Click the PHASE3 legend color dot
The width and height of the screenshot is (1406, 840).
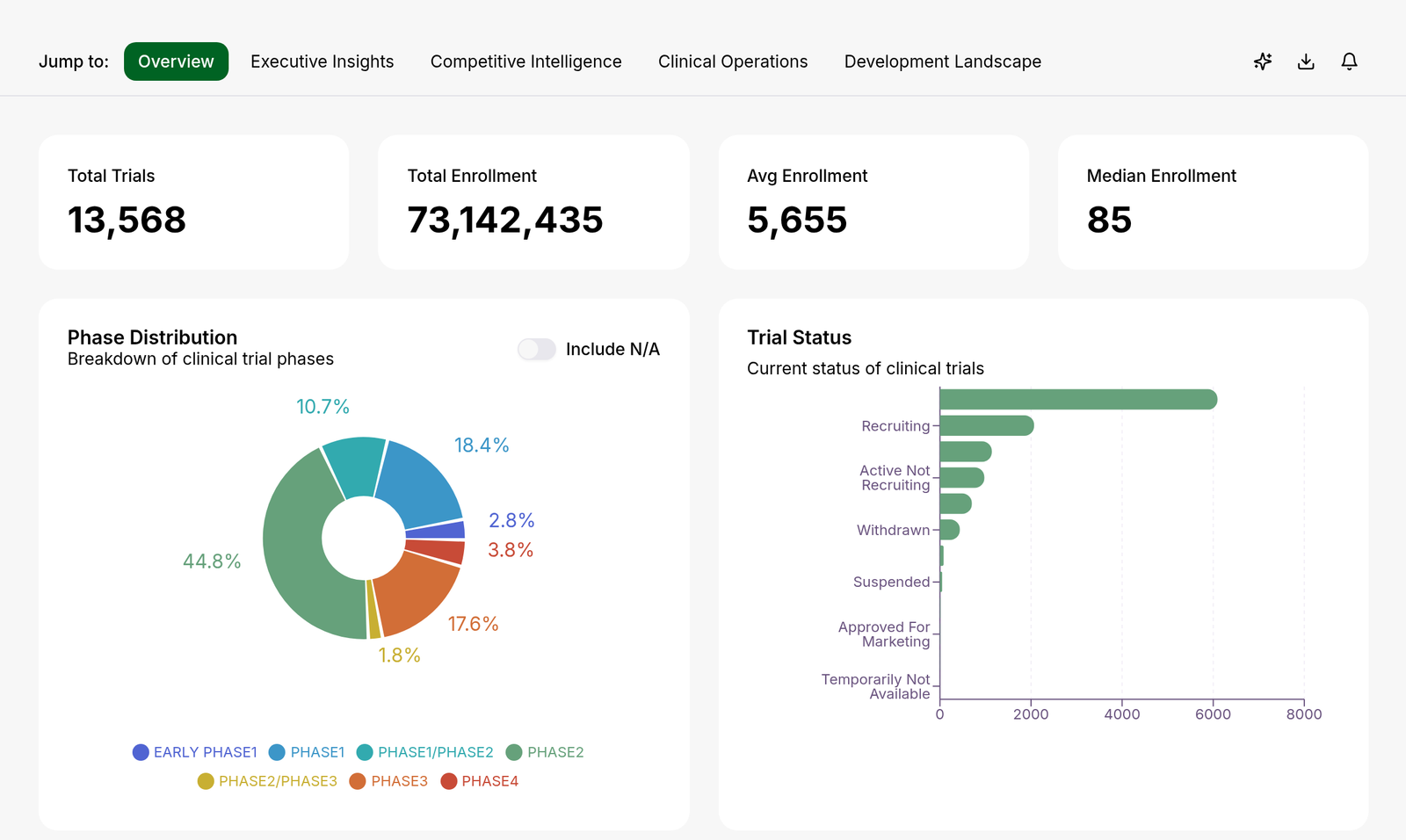(x=358, y=781)
